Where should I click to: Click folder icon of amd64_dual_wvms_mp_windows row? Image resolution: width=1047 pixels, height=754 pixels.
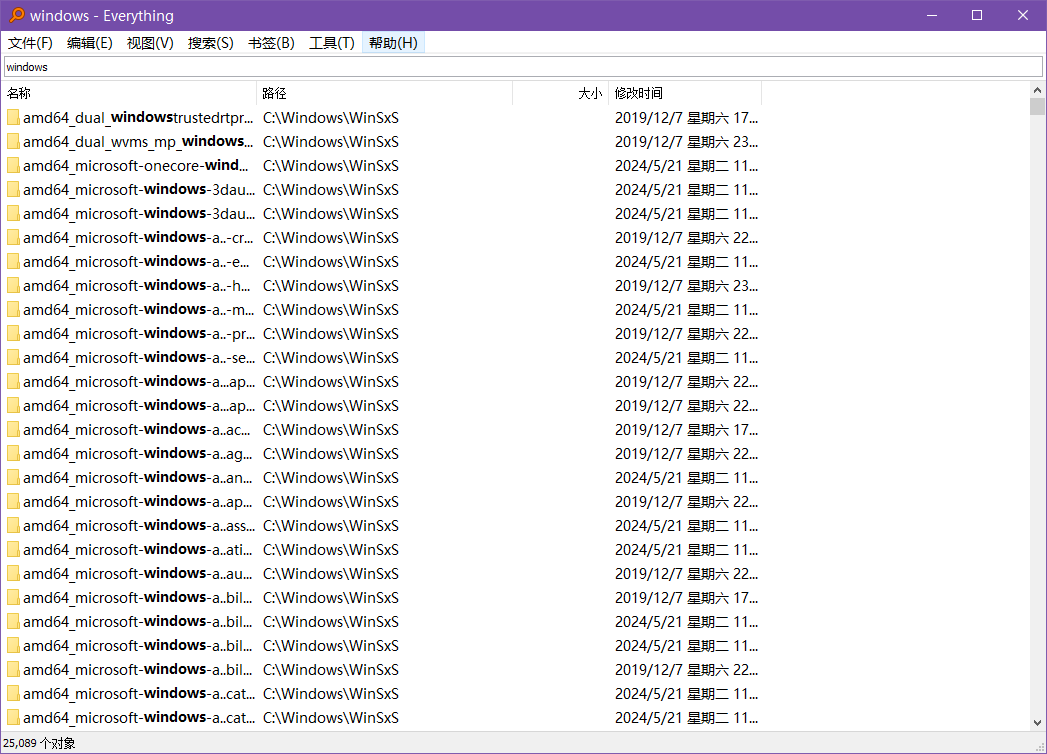13,142
